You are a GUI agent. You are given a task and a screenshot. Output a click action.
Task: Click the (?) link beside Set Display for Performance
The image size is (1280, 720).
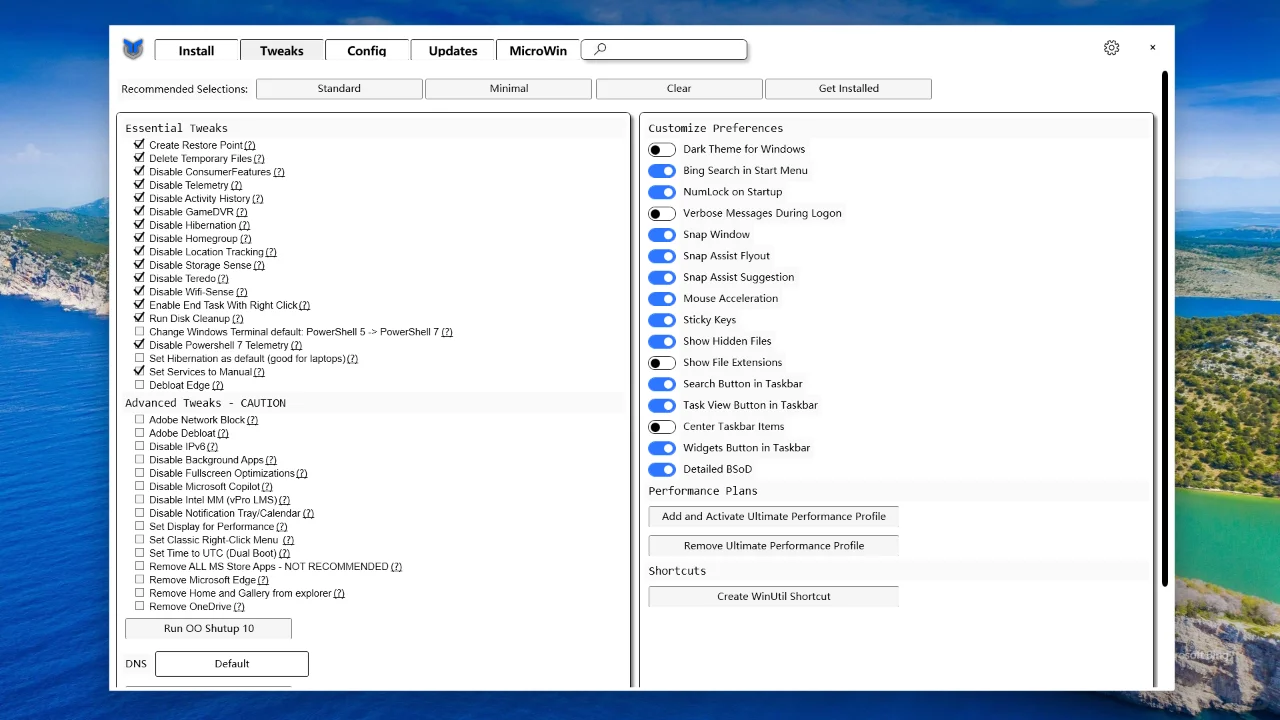click(x=282, y=527)
